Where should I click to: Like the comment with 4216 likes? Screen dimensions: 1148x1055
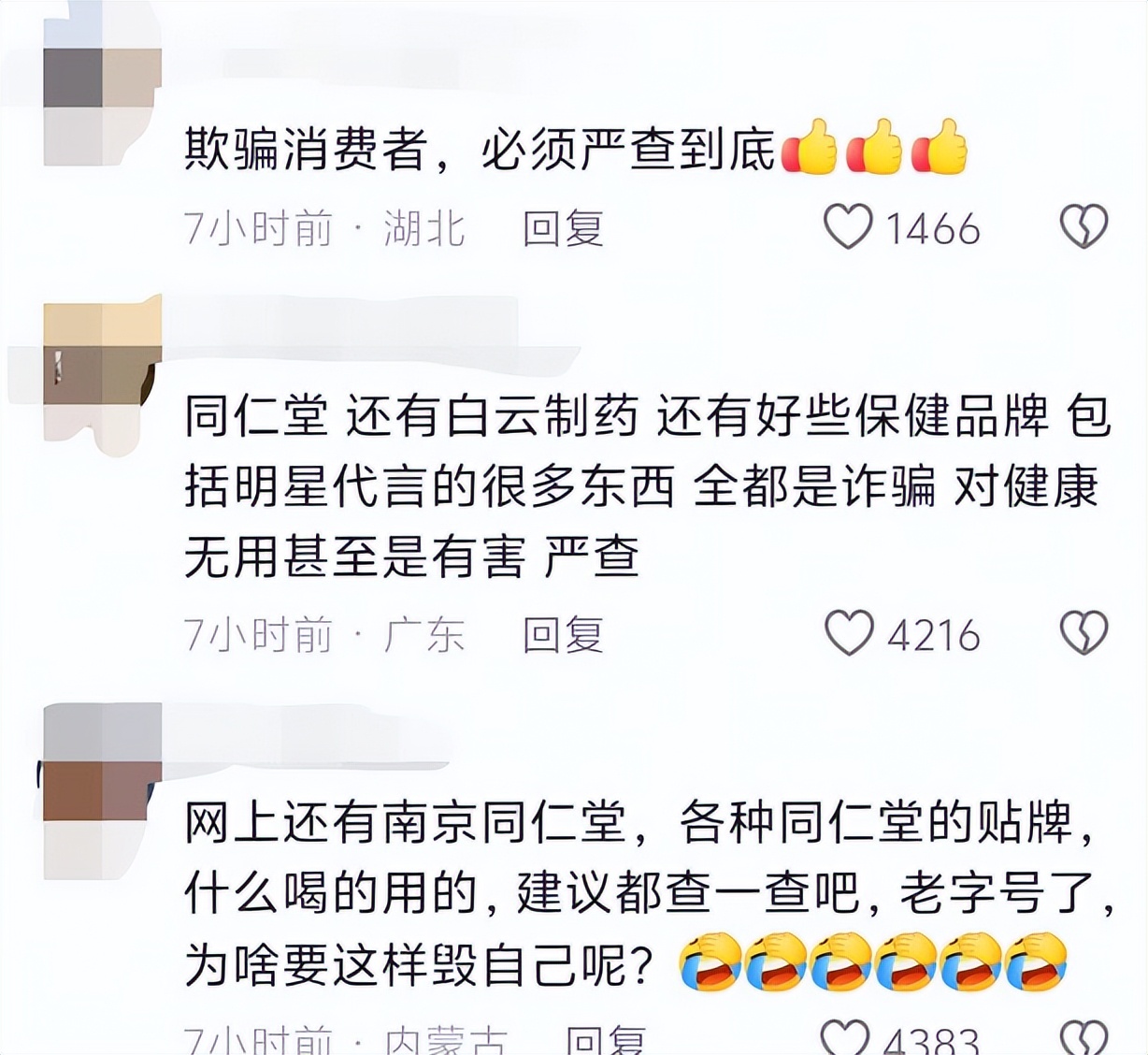(849, 633)
